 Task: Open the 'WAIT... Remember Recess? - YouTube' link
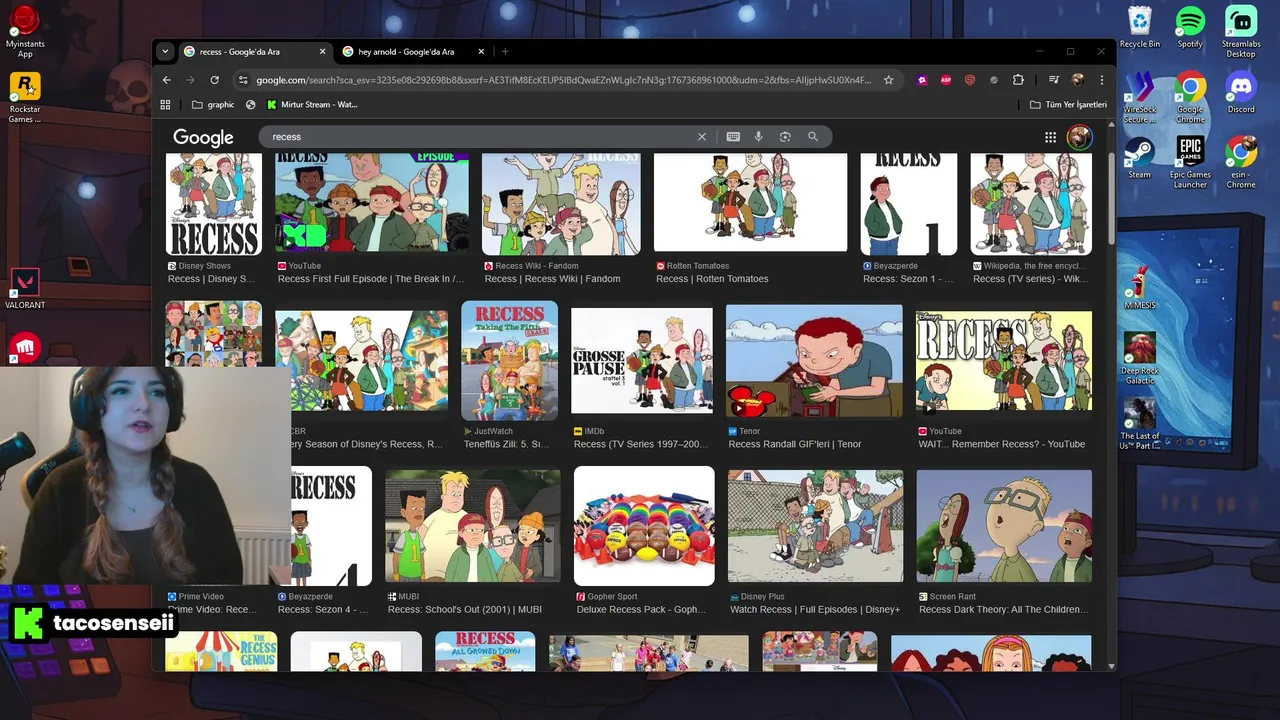(1002, 444)
